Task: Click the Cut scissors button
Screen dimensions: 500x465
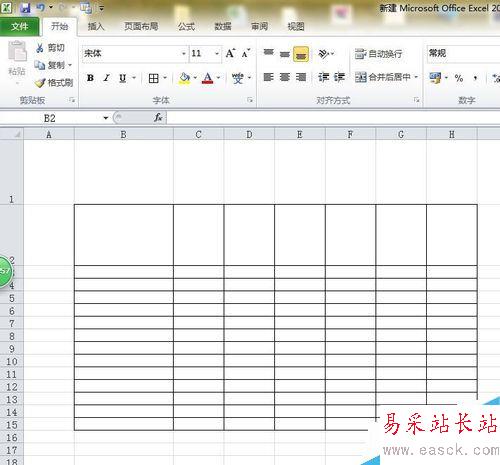Action: click(x=50, y=48)
